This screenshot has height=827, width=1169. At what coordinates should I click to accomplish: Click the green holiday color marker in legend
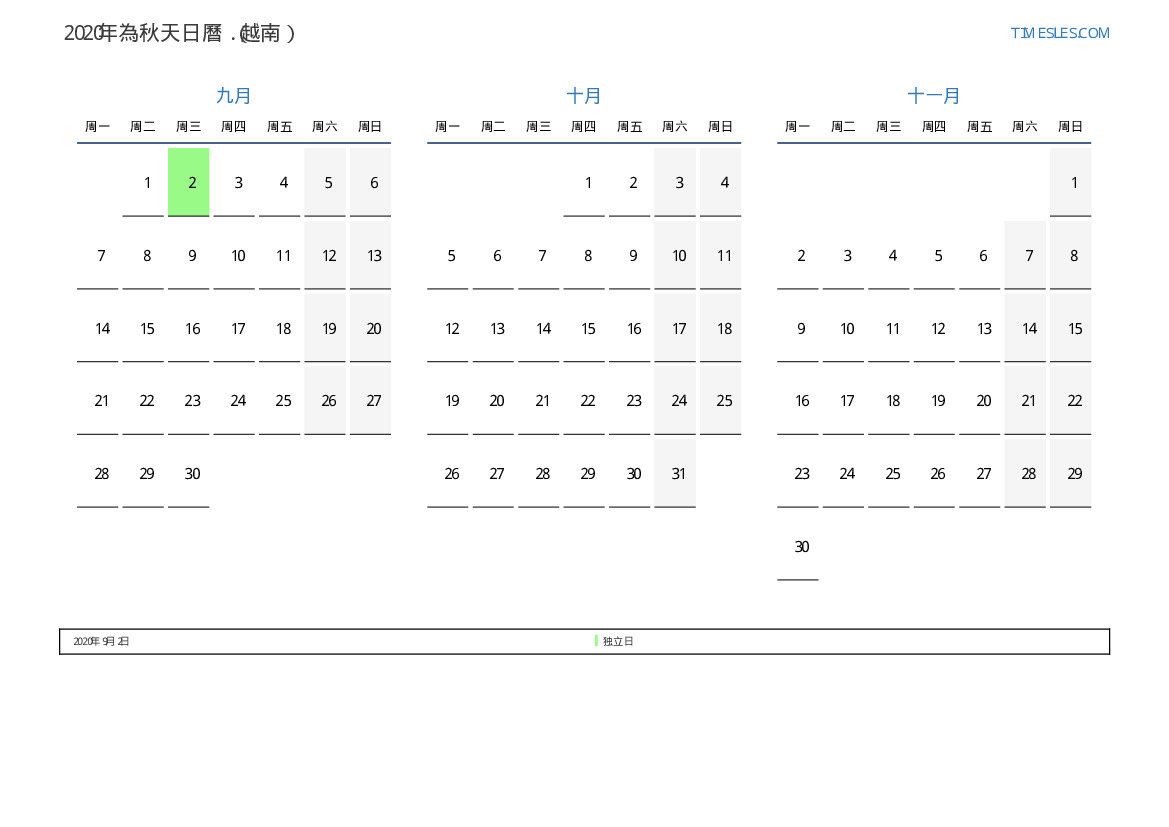(x=596, y=641)
